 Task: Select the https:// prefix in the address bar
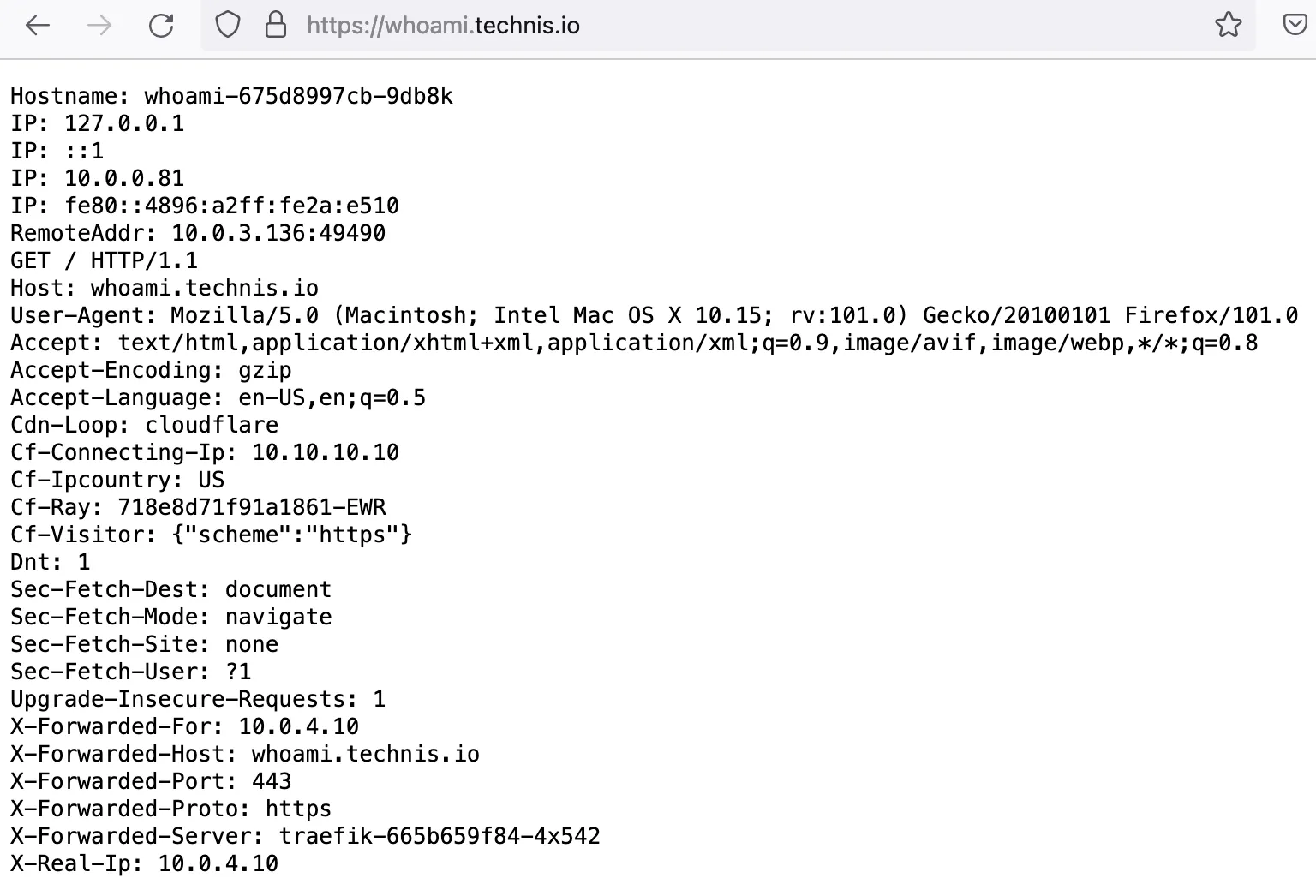[x=340, y=26]
